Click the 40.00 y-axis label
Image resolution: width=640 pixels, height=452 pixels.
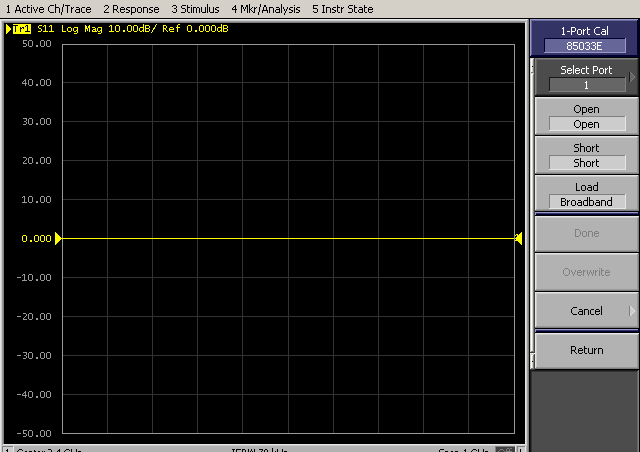37,82
